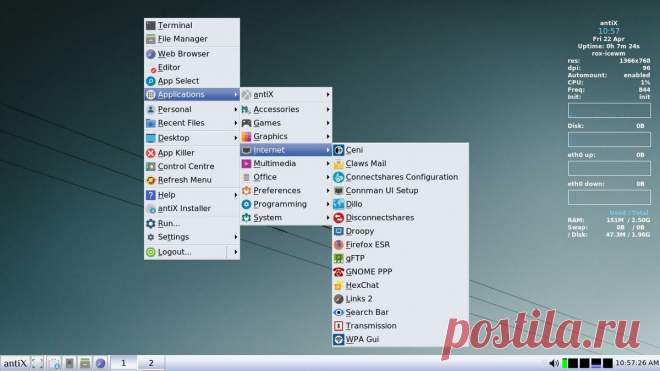Click the Ceni icon in Internet submenu

point(338,150)
